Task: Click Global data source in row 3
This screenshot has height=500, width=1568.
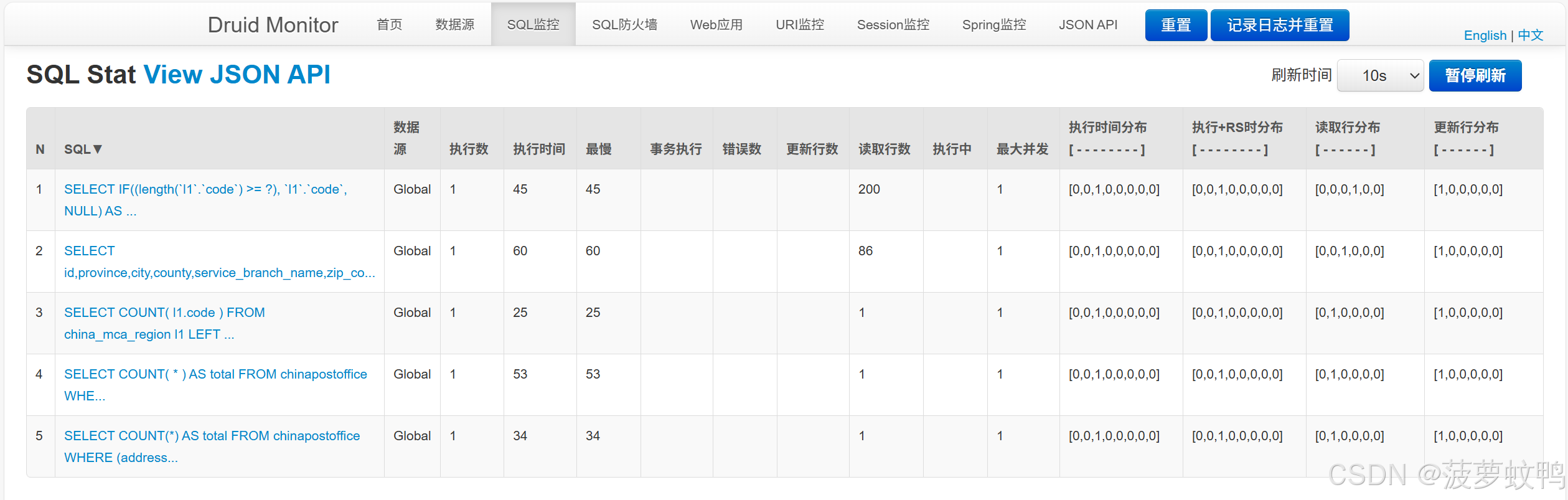Action: pos(412,313)
